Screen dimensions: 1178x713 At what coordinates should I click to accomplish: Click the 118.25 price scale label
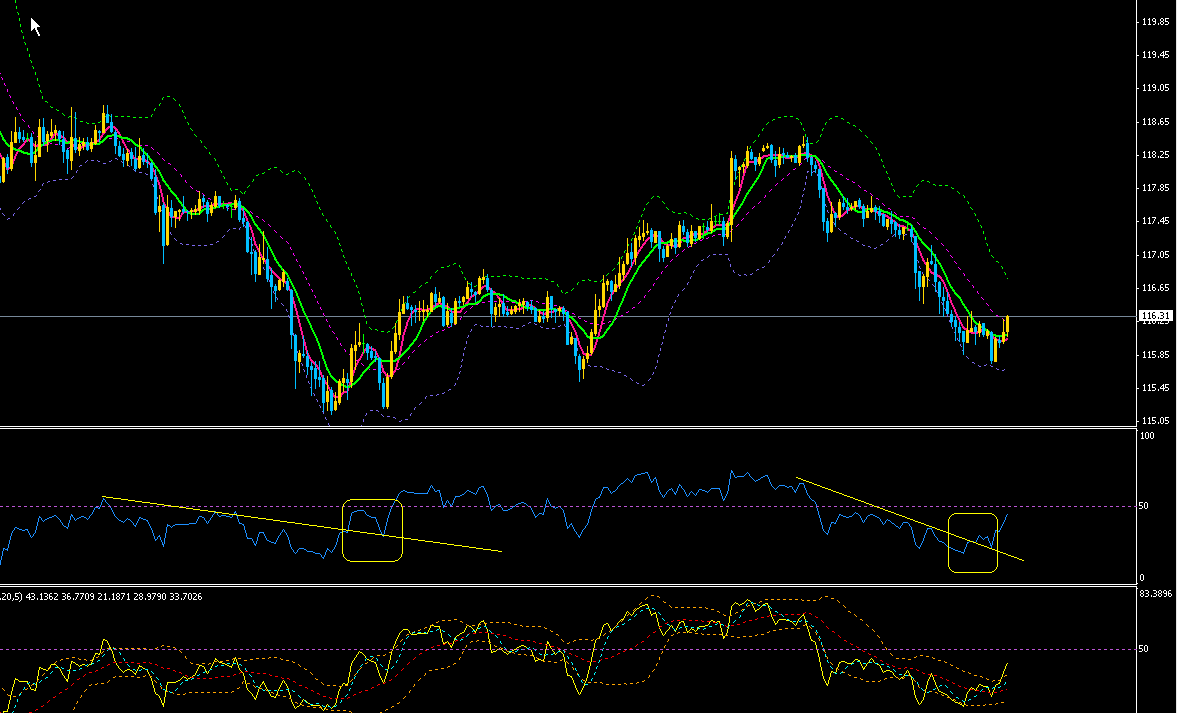(x=1155, y=155)
